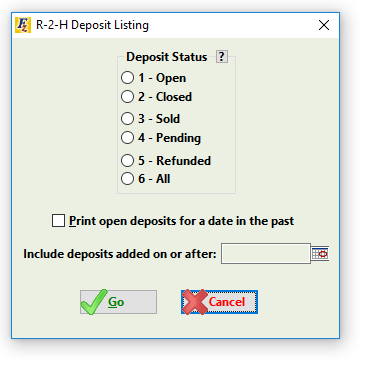Click the Go button text
366x367 pixels.
point(116,302)
